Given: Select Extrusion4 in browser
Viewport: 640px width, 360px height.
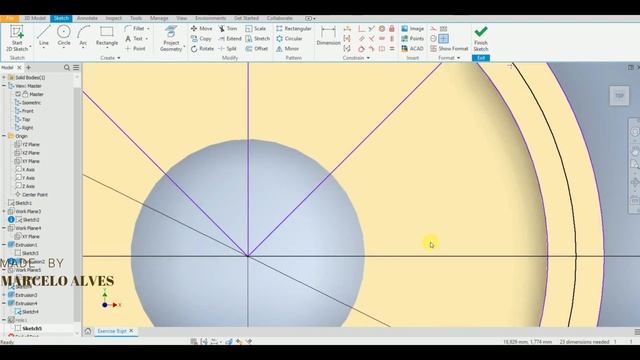Looking at the screenshot, I should [x=23, y=303].
